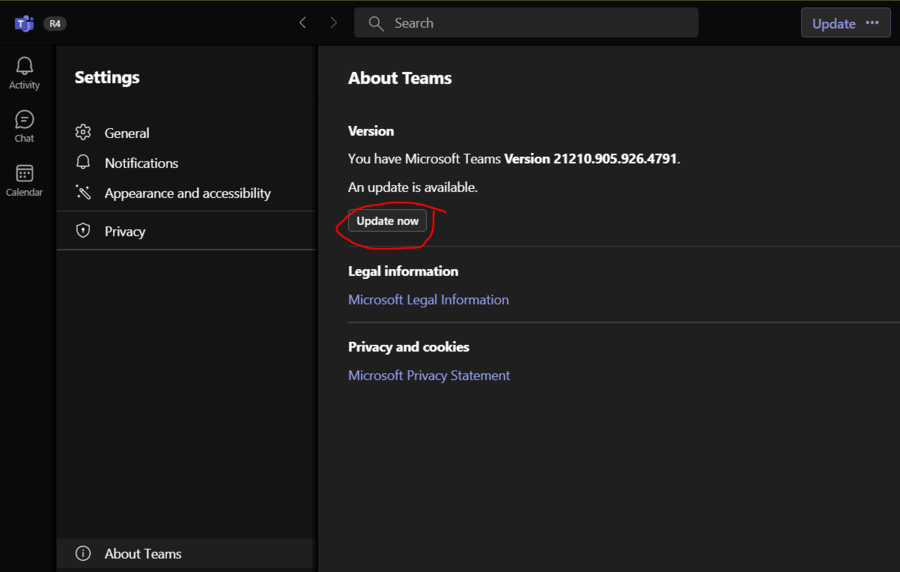Click into the Search input field

pos(540,23)
